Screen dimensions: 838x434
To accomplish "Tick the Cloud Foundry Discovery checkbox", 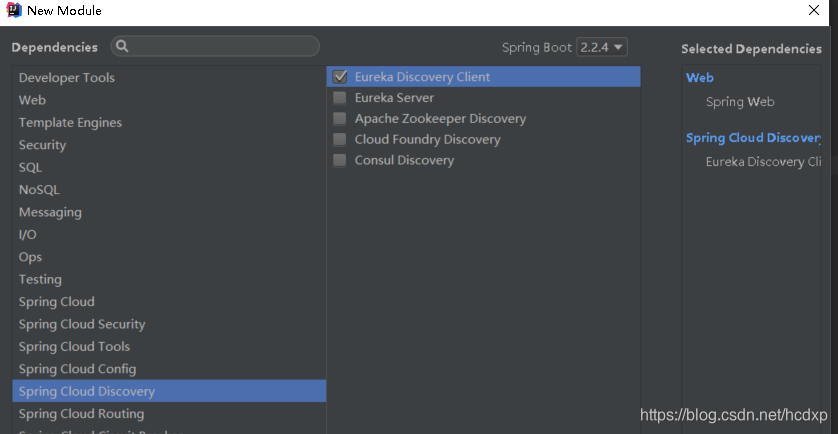I will (340, 140).
